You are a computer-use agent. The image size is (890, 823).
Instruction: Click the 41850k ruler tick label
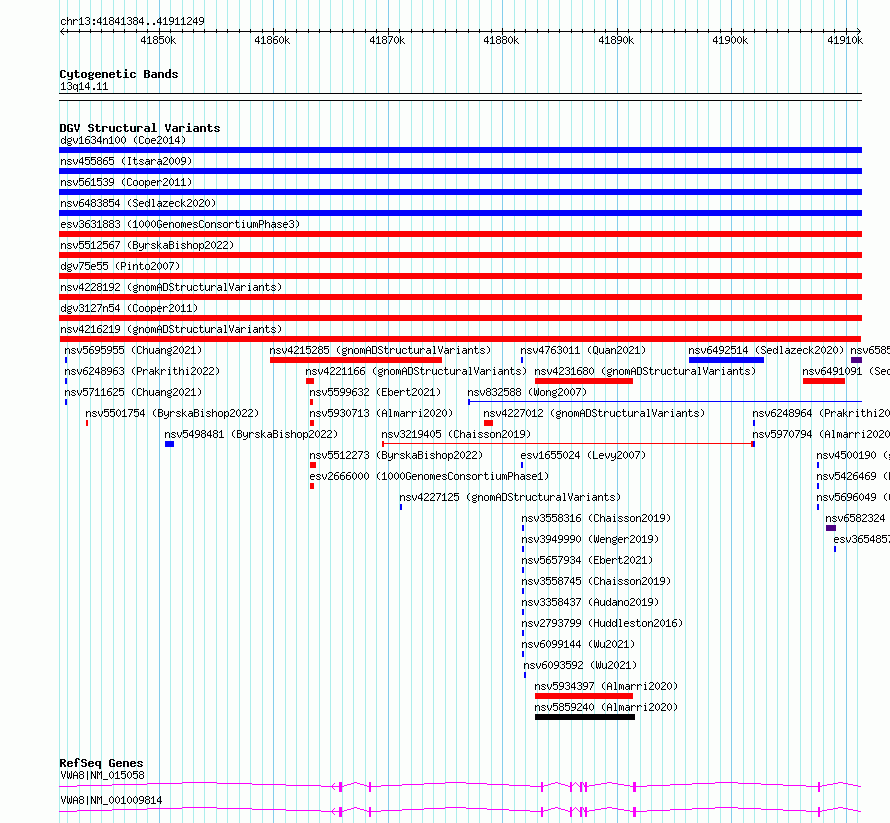(x=158, y=40)
